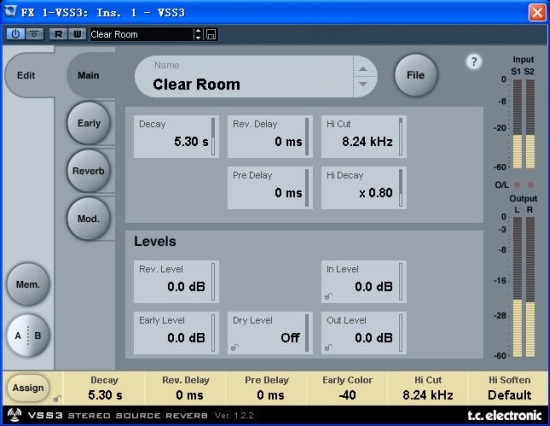The image size is (550, 426).
Task: Open the question mark help icon
Action: (x=474, y=62)
